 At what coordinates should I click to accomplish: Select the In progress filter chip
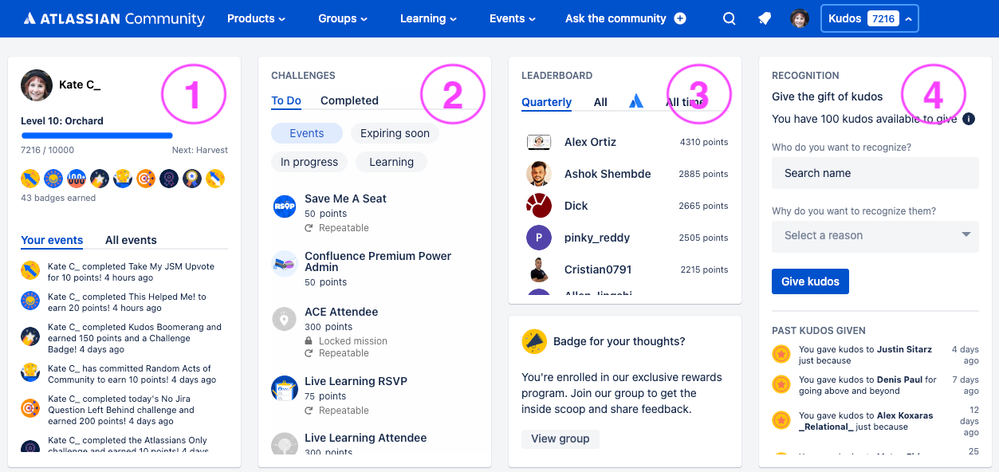pos(309,162)
